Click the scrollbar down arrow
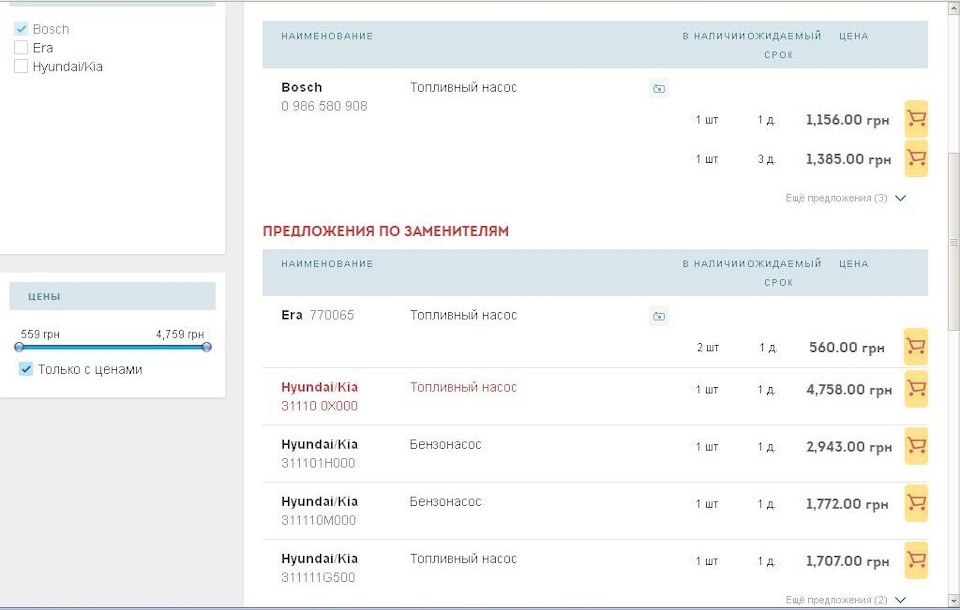The height and width of the screenshot is (610, 960). coord(954,600)
